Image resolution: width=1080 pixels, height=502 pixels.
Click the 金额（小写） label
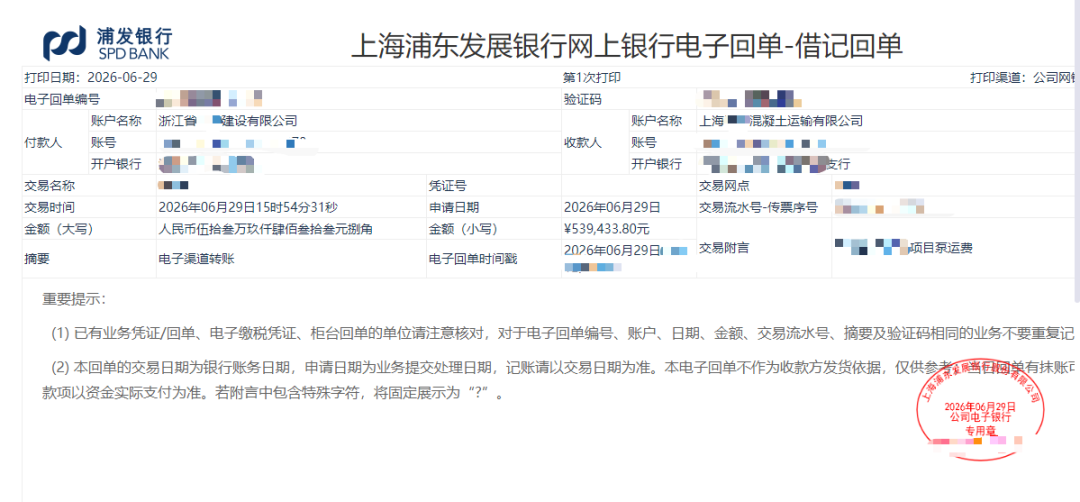[462, 229]
